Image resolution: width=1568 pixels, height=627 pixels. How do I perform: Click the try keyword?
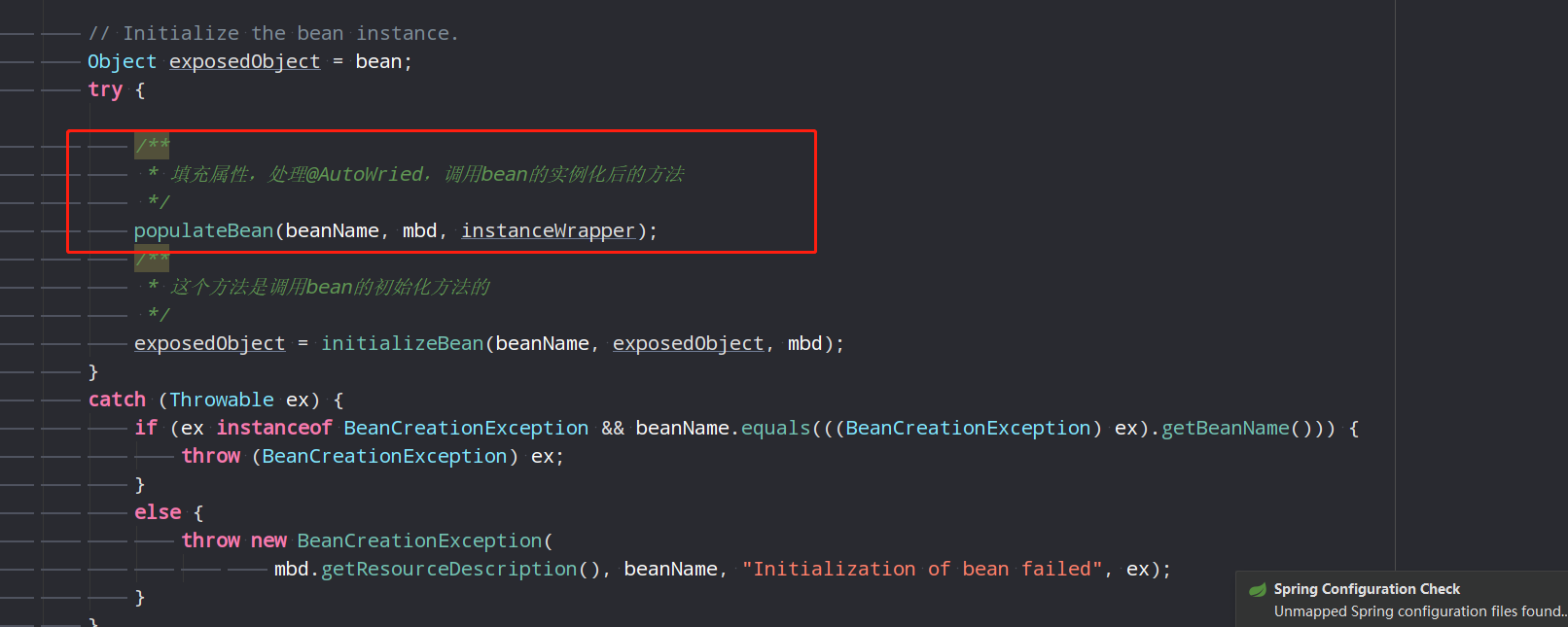coord(105,89)
